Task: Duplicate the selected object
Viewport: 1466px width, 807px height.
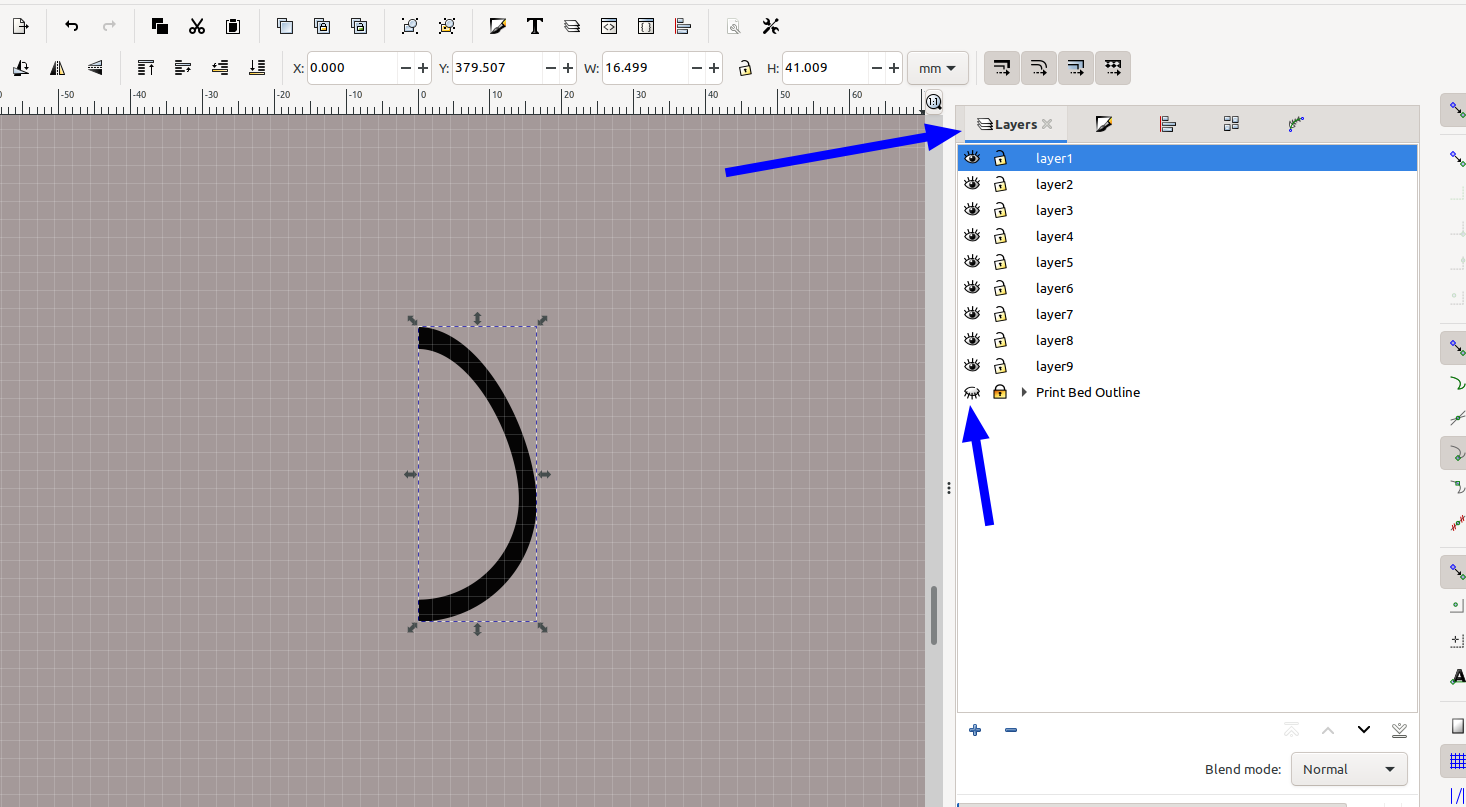Action: pyautogui.click(x=285, y=26)
